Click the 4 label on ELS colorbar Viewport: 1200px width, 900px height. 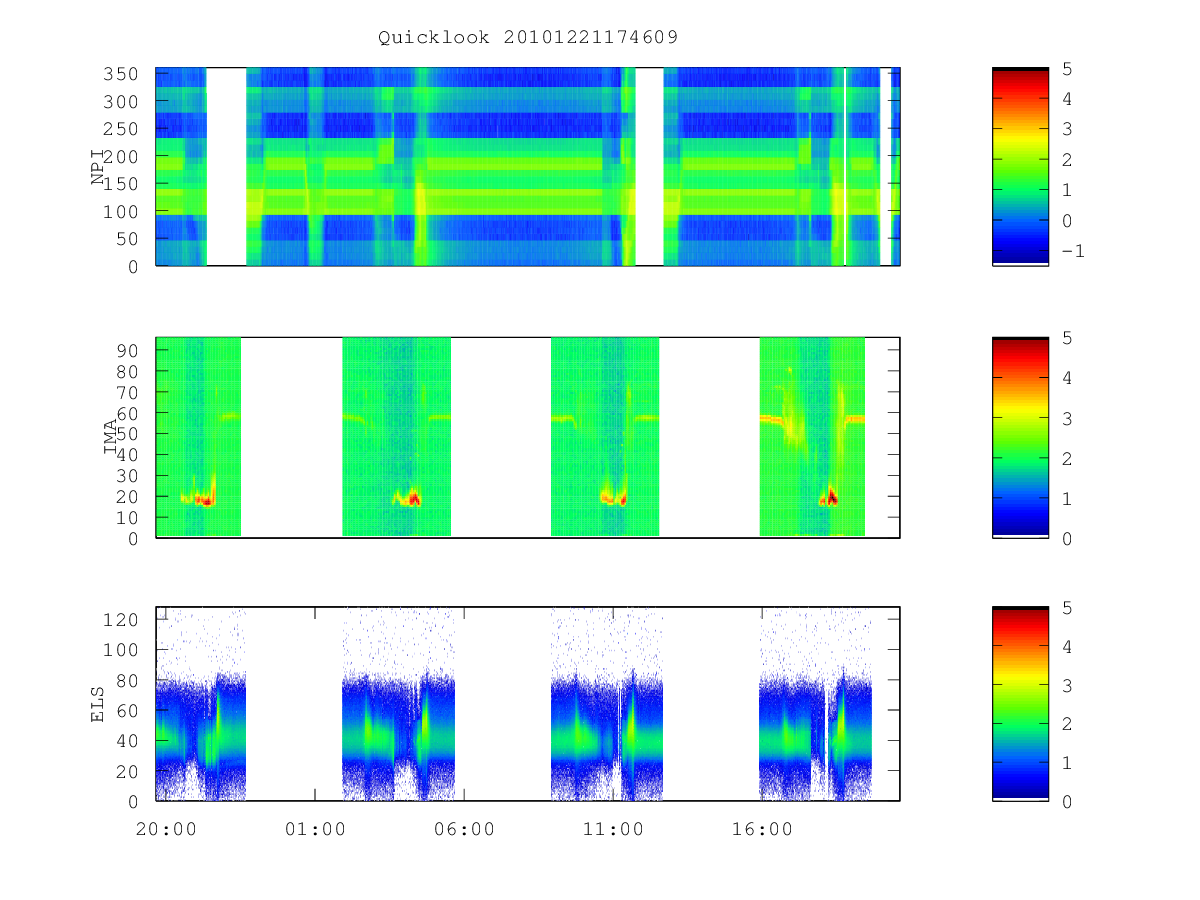(1066, 647)
